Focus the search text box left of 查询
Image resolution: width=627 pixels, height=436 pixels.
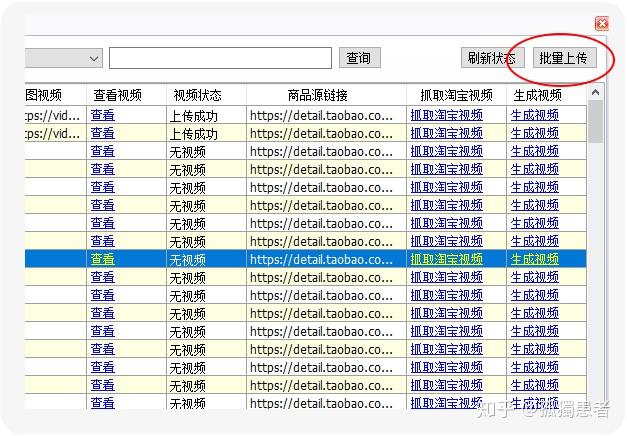pyautogui.click(x=220, y=58)
